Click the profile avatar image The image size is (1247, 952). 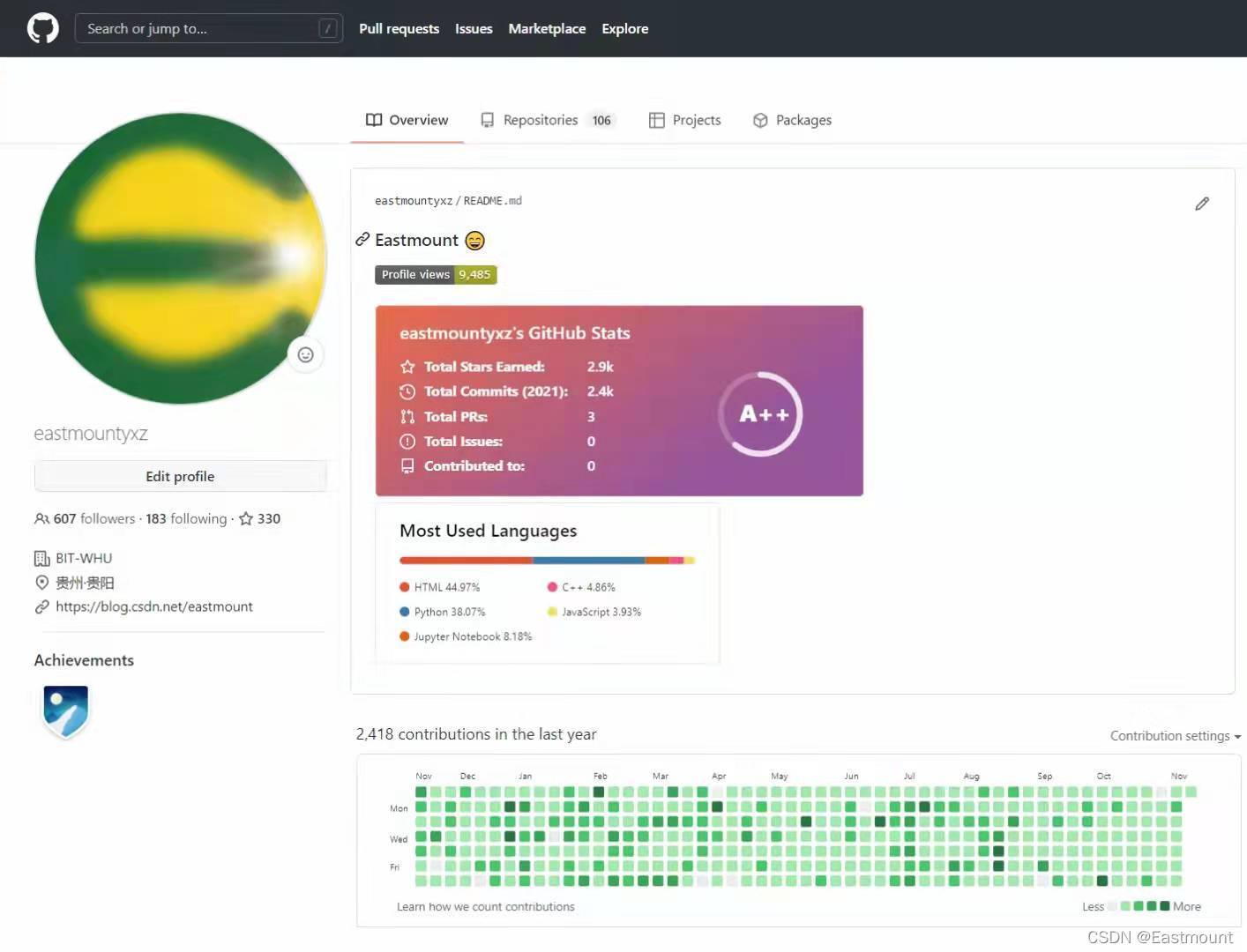point(181,258)
